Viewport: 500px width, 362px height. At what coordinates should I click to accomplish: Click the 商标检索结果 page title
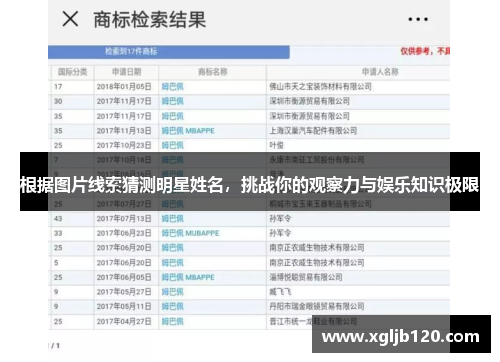pyautogui.click(x=150, y=19)
